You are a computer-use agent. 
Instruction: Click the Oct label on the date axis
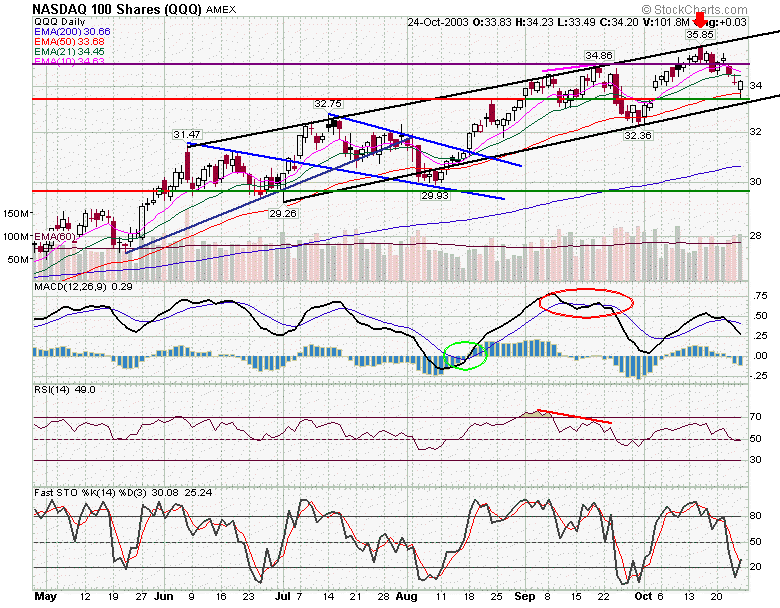pyautogui.click(x=643, y=596)
